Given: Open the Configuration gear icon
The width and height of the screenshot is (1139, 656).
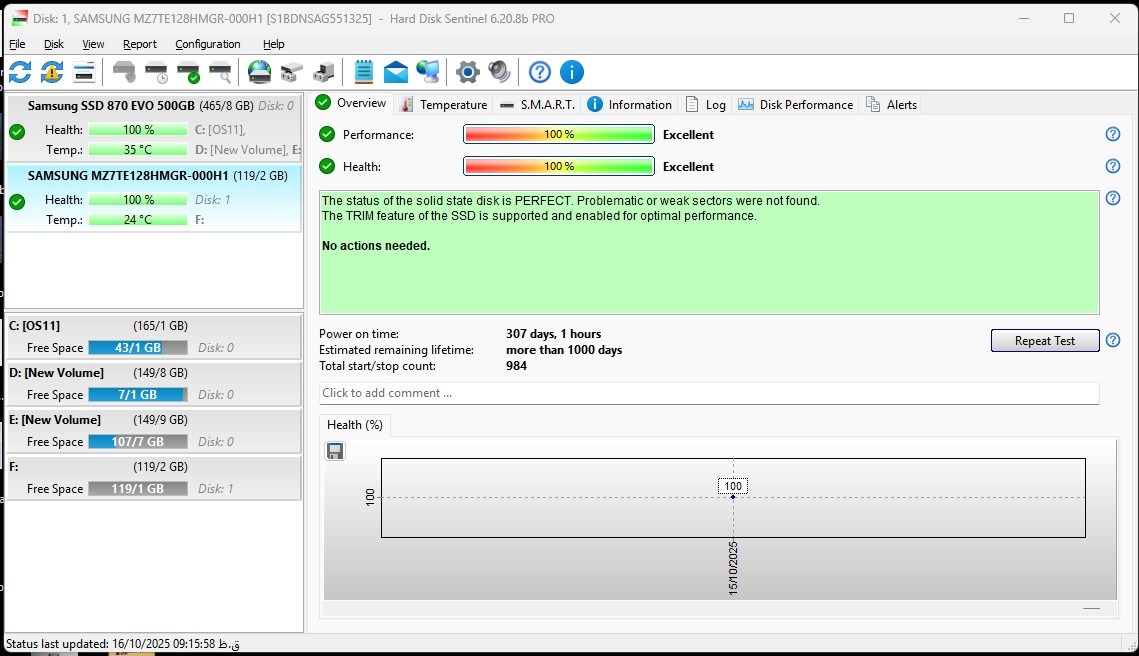Looking at the screenshot, I should 467,72.
